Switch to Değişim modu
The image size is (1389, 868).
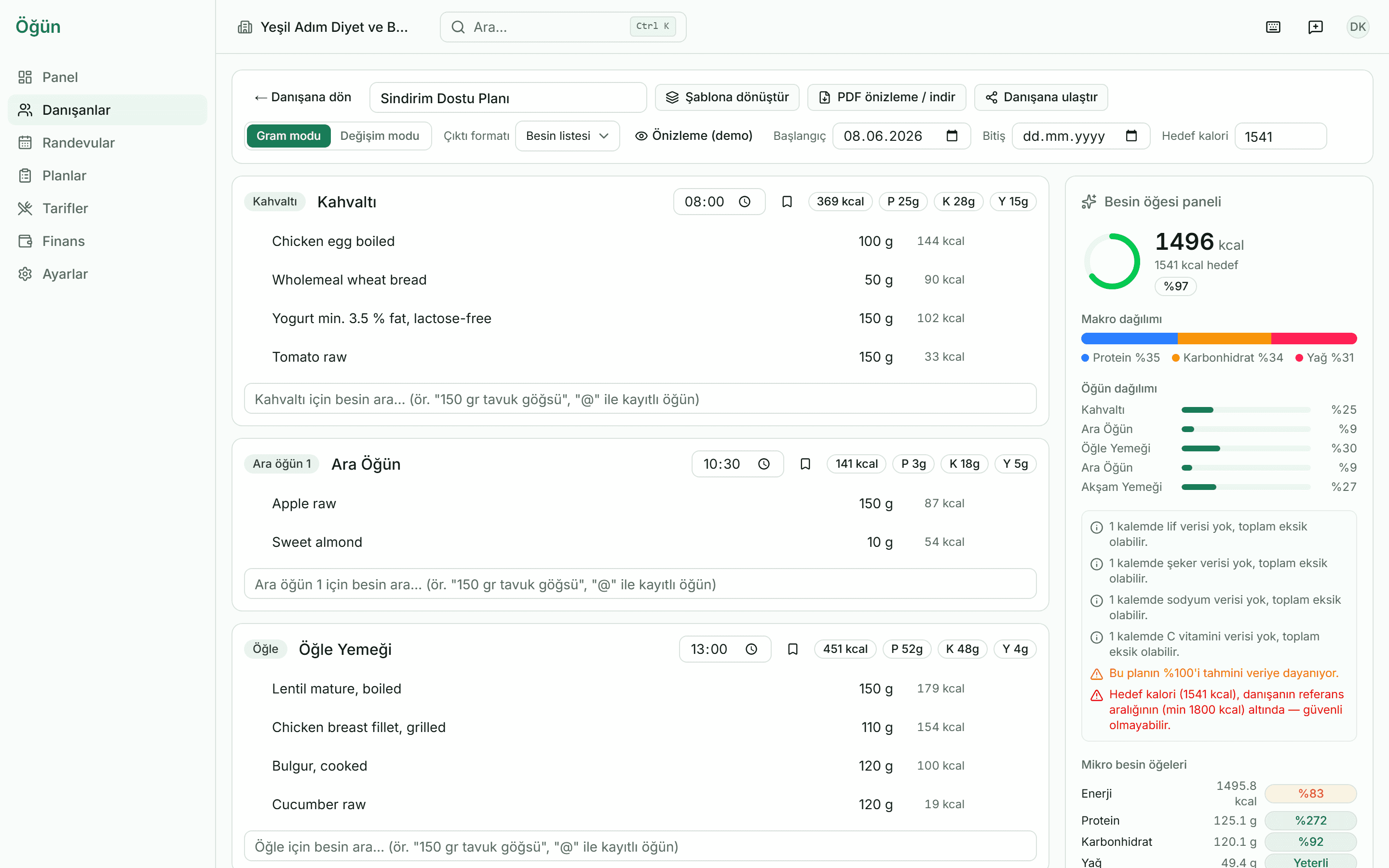(x=380, y=136)
